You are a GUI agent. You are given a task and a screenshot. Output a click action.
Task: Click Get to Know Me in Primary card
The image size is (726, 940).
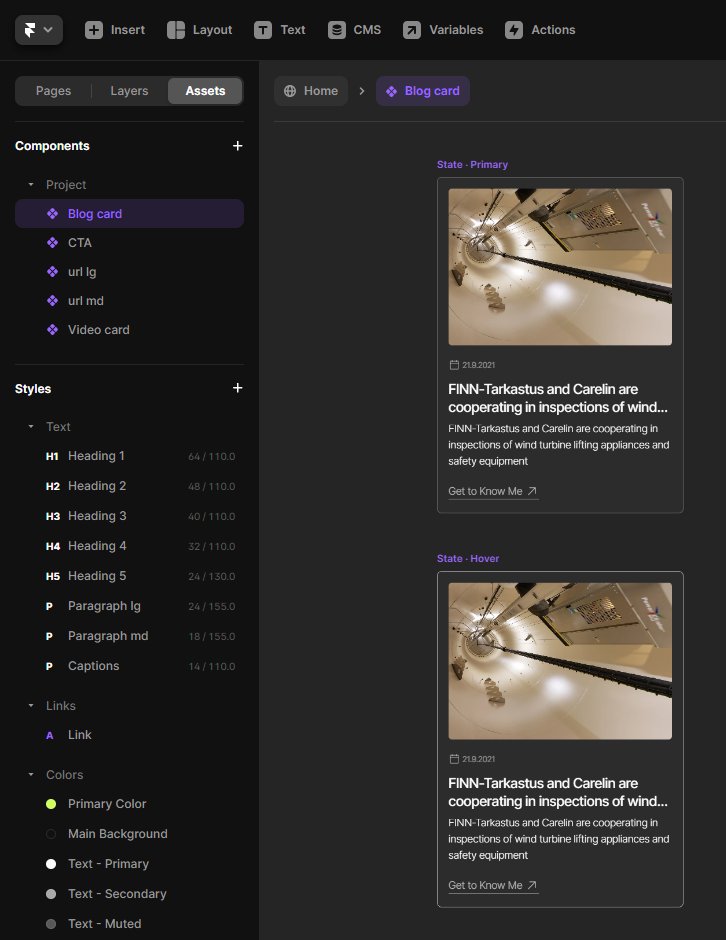tap(493, 492)
